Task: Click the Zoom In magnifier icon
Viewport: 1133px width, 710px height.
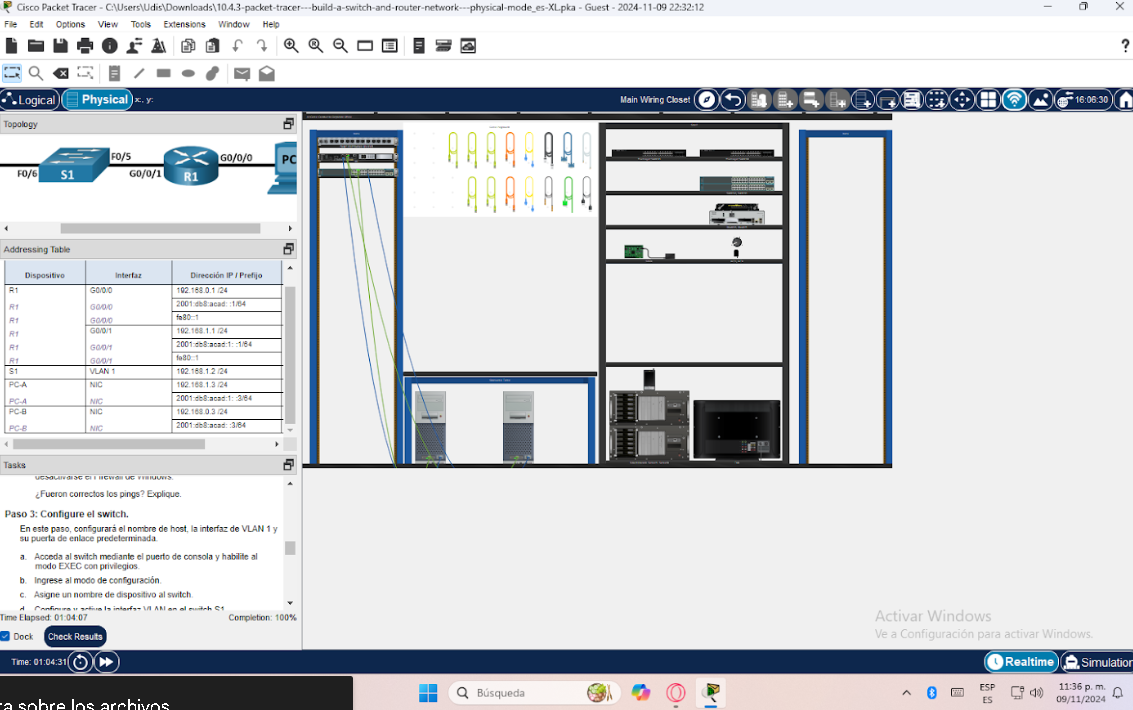Action: [291, 46]
